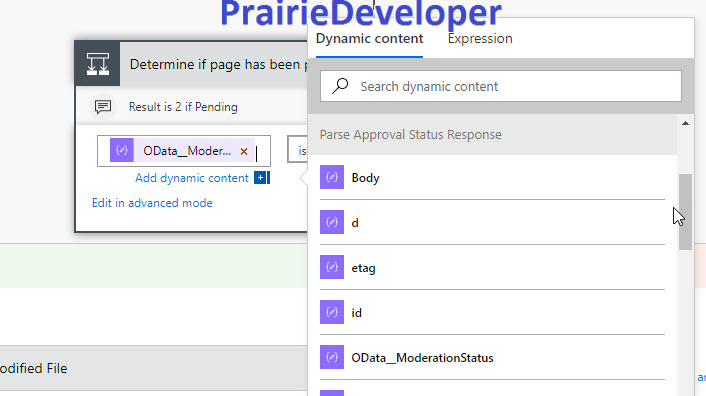This screenshot has height=396, width=706.
Task: Click the OData__ModerationStatus item icon
Action: [332, 357]
